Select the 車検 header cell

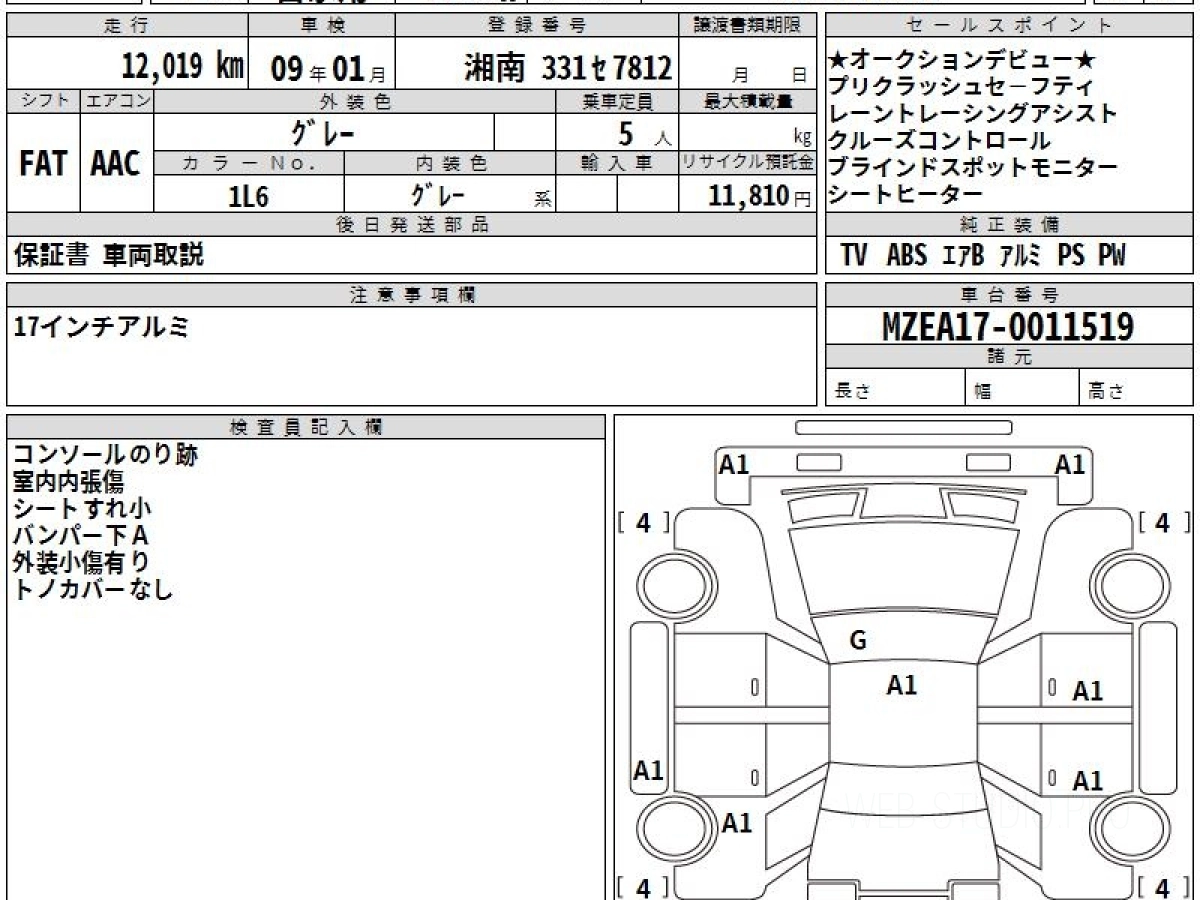322,26
